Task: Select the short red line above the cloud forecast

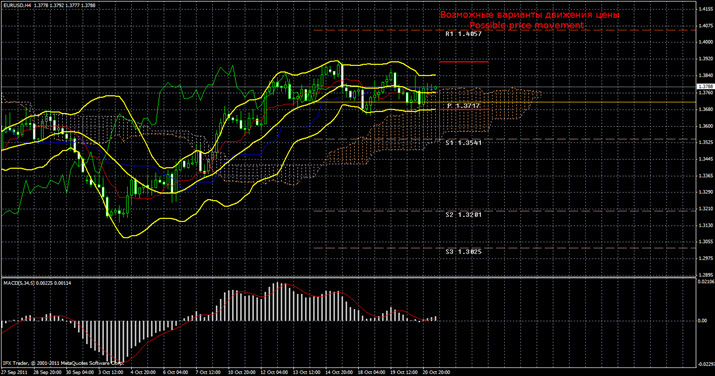Action: coord(464,62)
